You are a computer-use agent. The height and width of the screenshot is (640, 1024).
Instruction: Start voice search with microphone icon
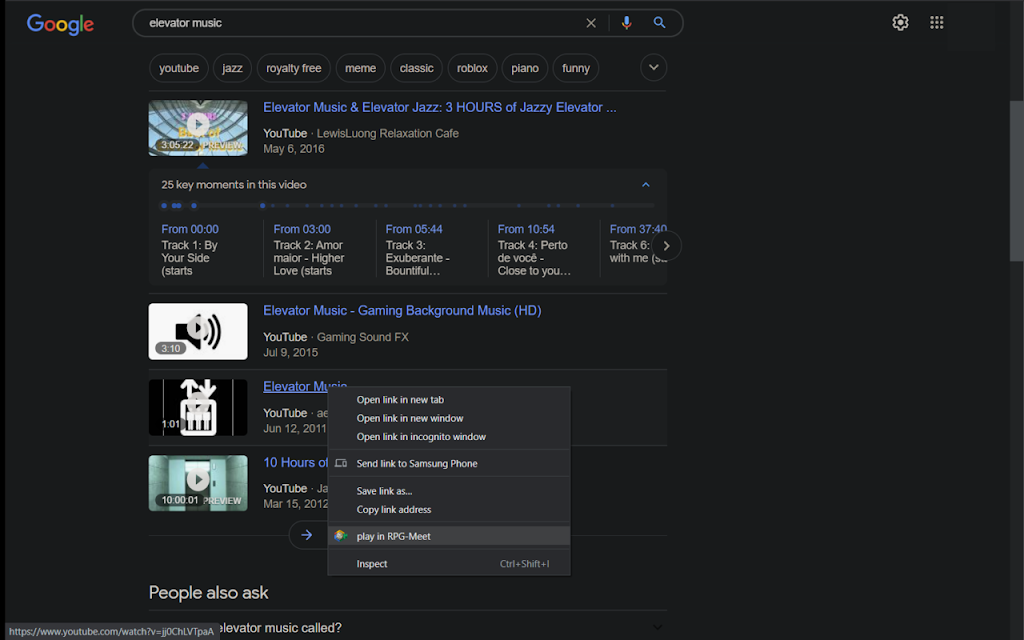[626, 23]
